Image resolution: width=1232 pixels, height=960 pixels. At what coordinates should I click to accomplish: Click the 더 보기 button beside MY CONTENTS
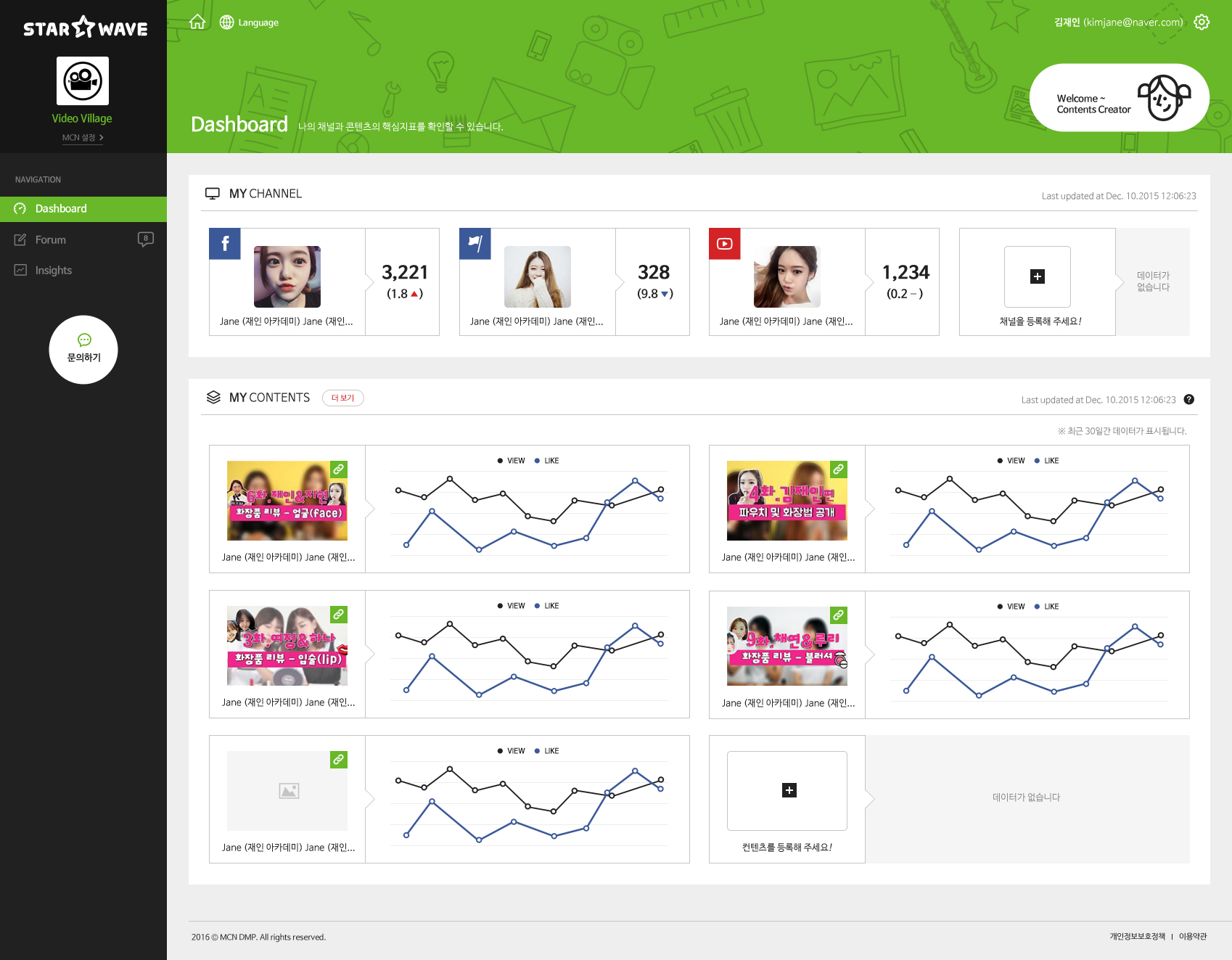[342, 398]
